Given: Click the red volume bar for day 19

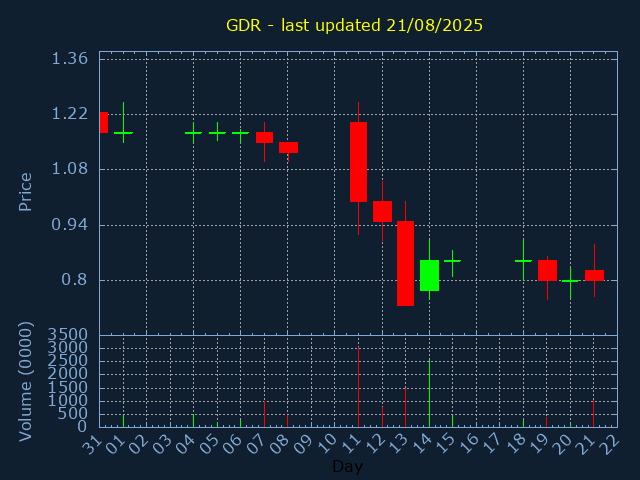Looking at the screenshot, I should click(x=547, y=422).
